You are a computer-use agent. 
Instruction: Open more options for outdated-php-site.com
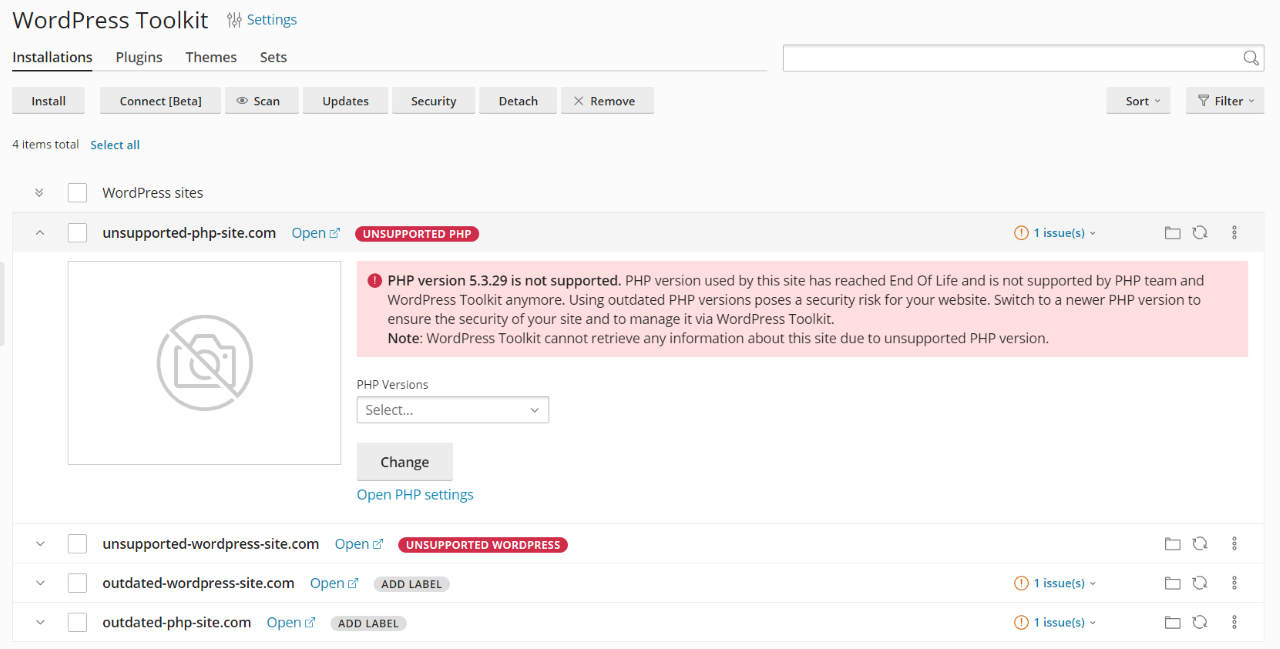click(1234, 622)
